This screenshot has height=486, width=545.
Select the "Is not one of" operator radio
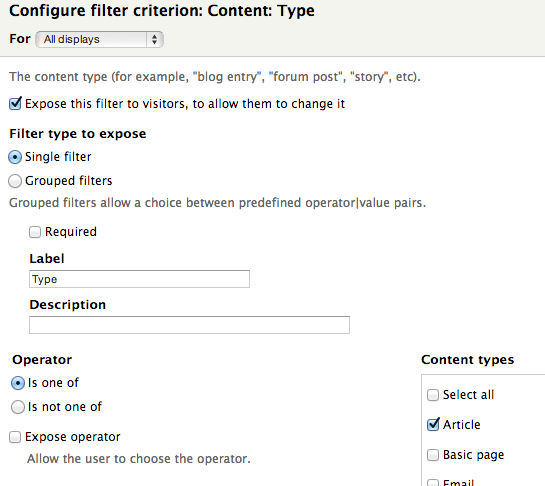18,407
